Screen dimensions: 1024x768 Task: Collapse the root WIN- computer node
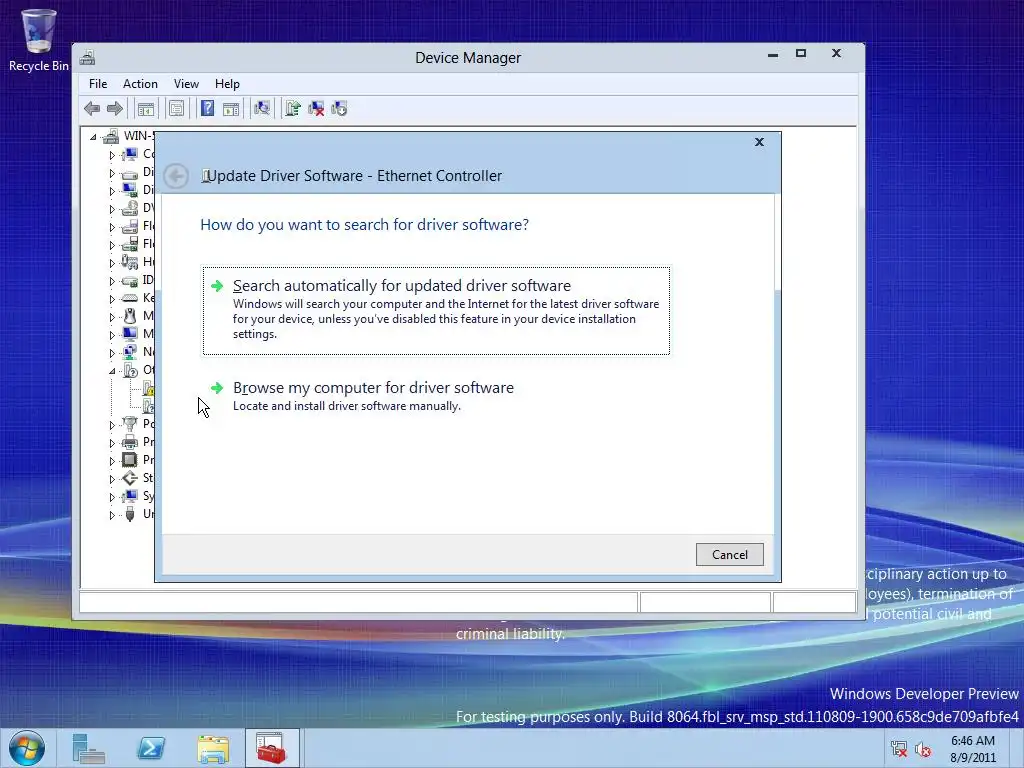point(93,136)
